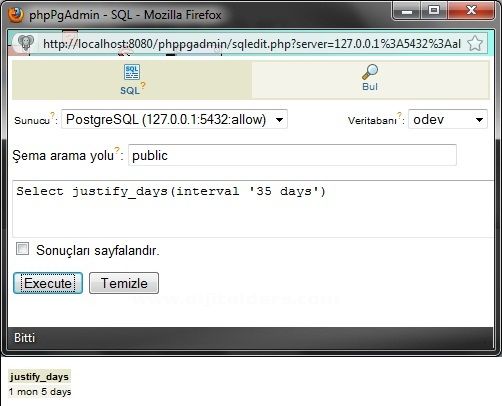Open the Sunucu PostgreSQL server dropdown

(174, 119)
